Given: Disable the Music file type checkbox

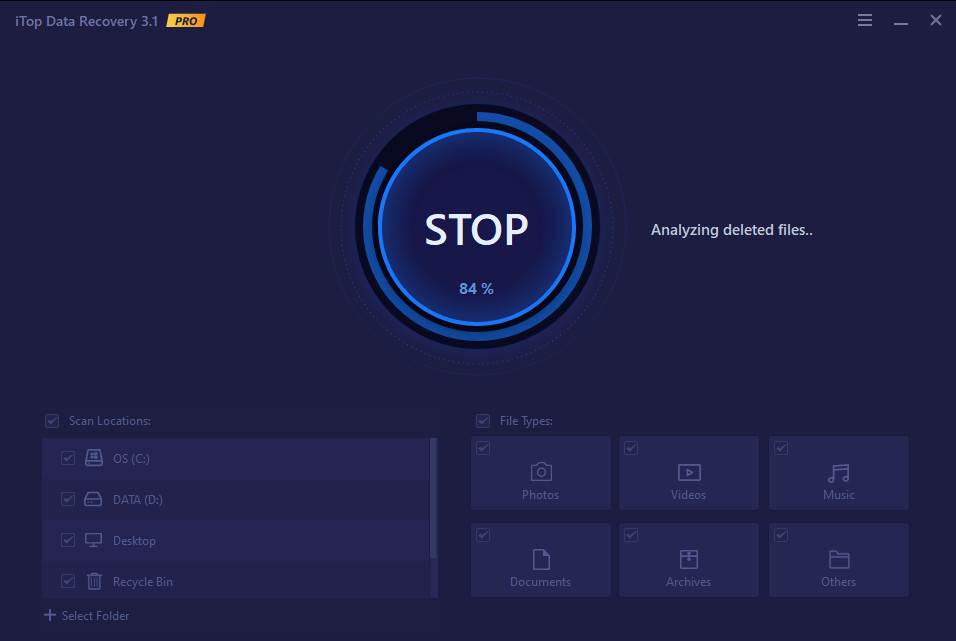Looking at the screenshot, I should pos(780,447).
